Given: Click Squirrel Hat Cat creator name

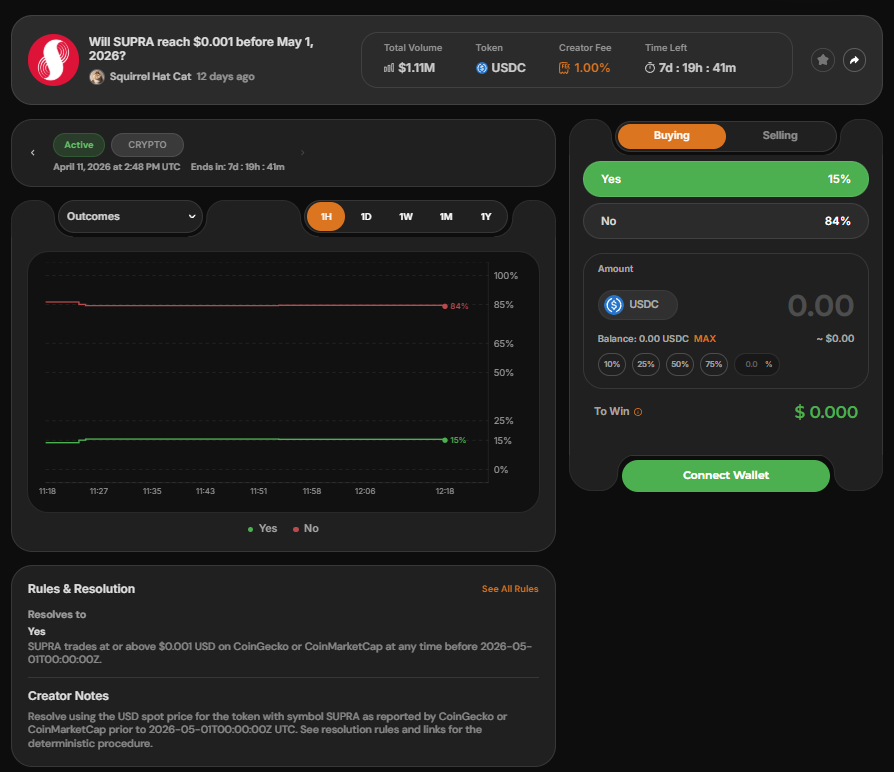Looking at the screenshot, I should (151, 76).
